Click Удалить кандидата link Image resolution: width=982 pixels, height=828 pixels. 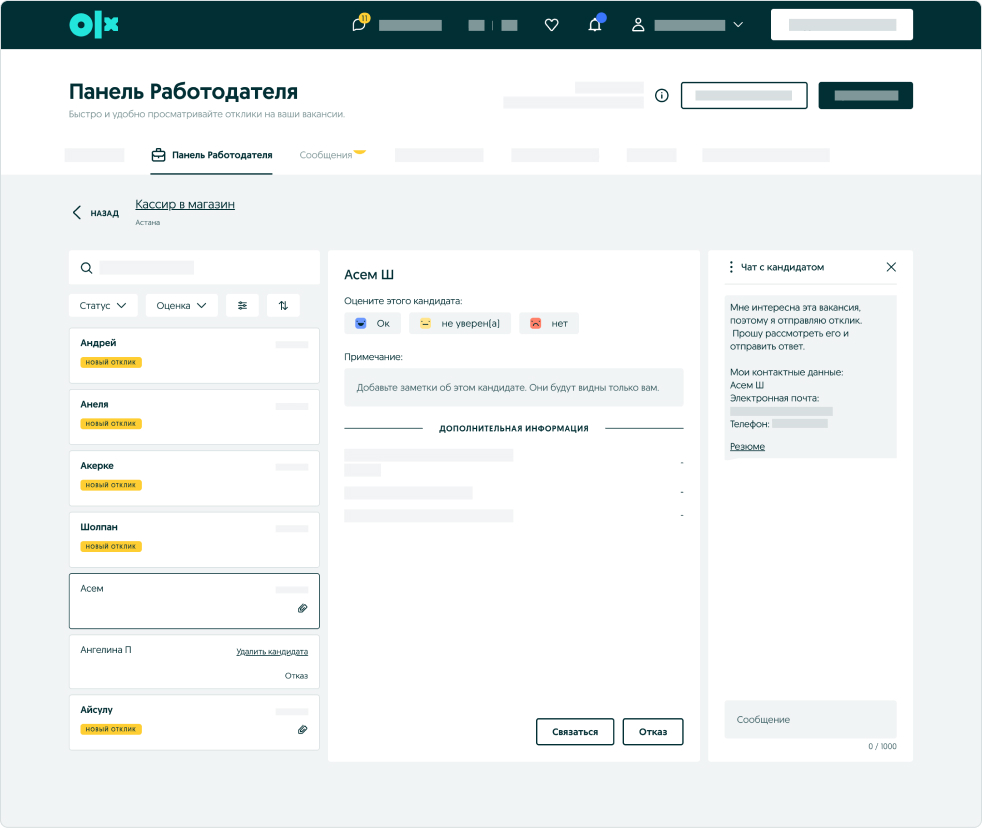(272, 652)
